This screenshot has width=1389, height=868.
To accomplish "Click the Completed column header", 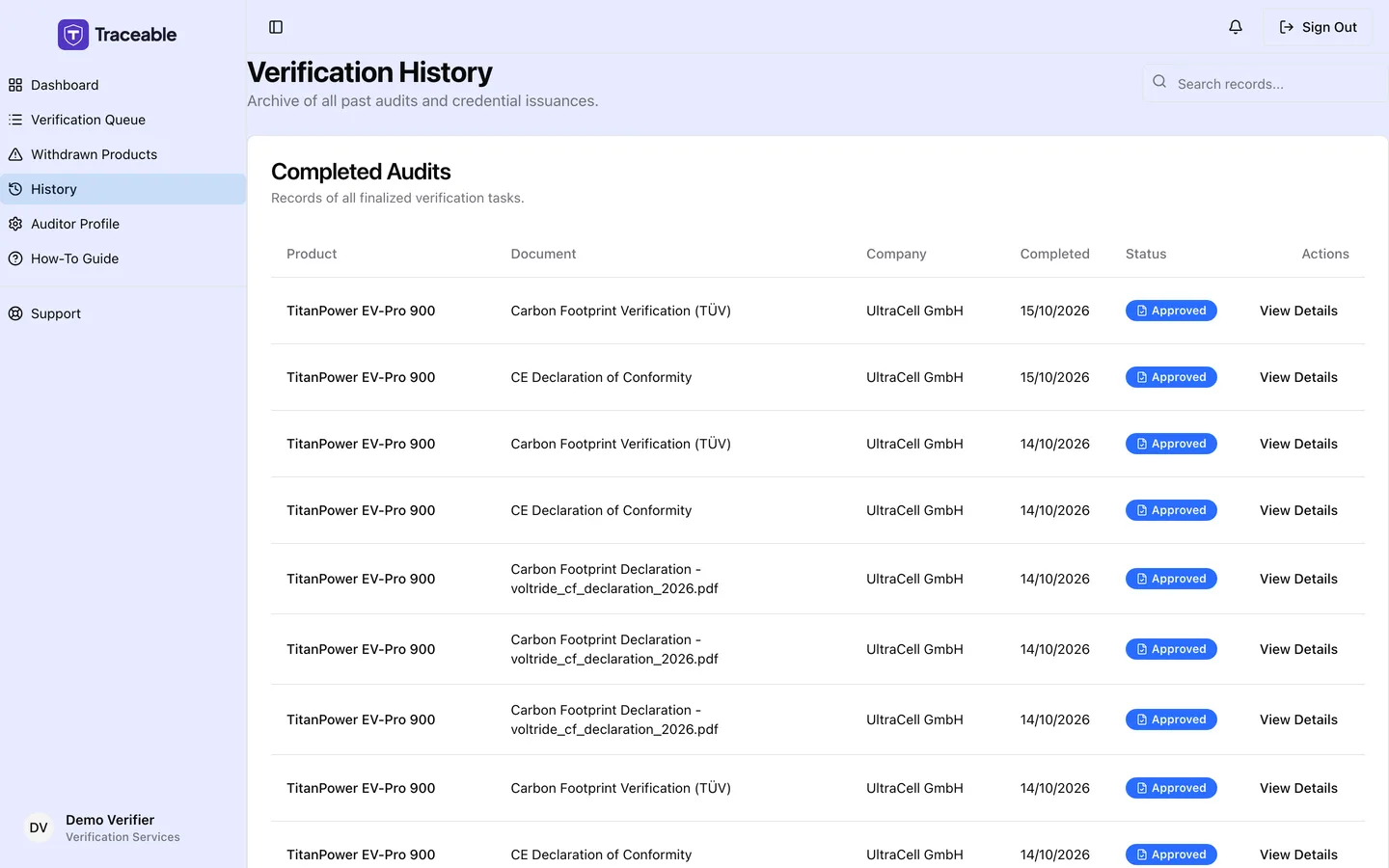I will point(1054,254).
